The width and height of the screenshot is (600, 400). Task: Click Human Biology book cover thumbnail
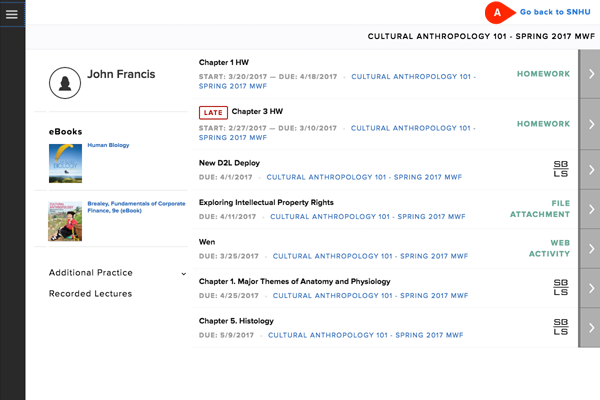65,163
